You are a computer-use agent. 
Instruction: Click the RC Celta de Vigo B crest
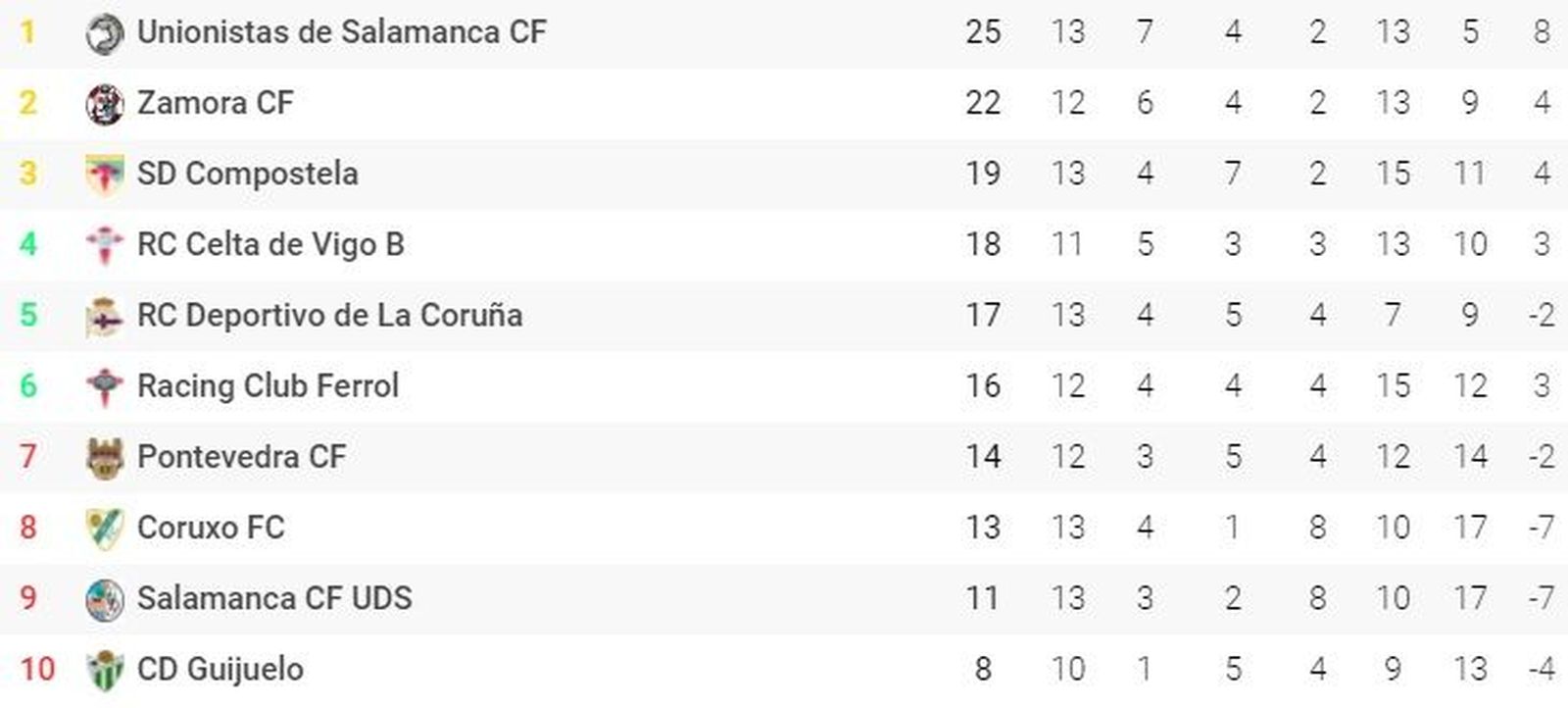(x=105, y=245)
